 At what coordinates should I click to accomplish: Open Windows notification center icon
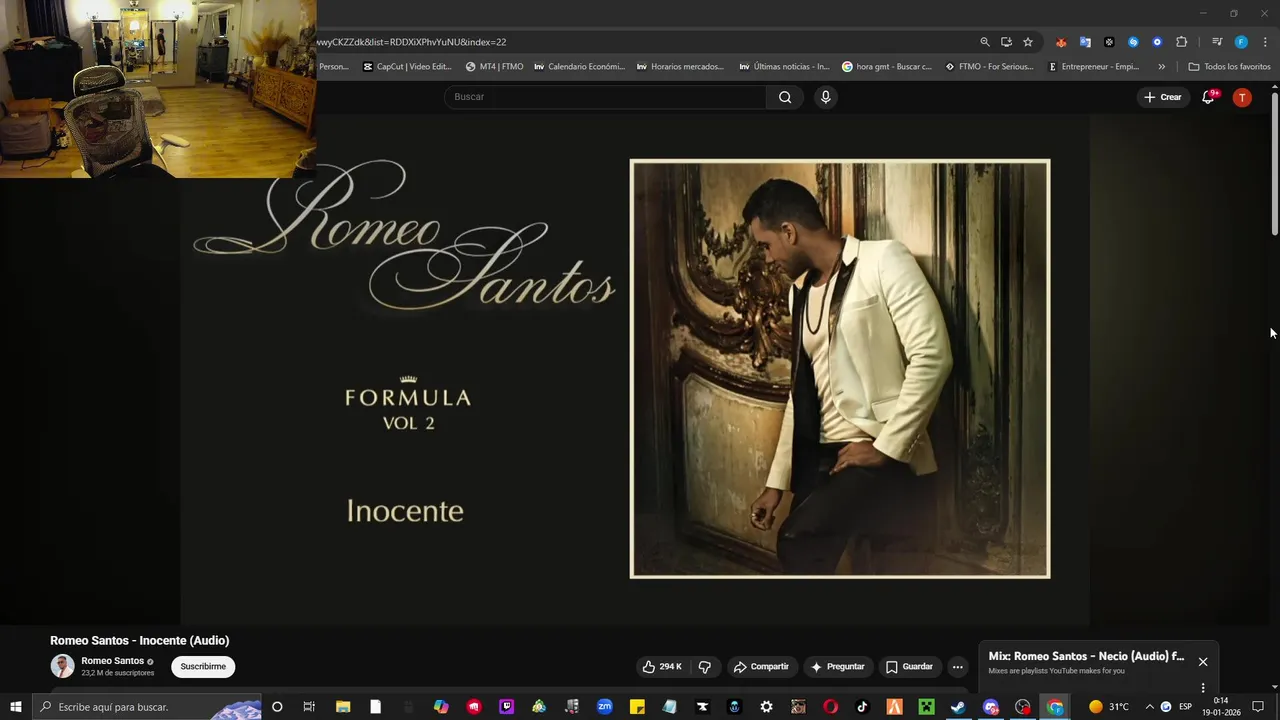pos(1258,707)
